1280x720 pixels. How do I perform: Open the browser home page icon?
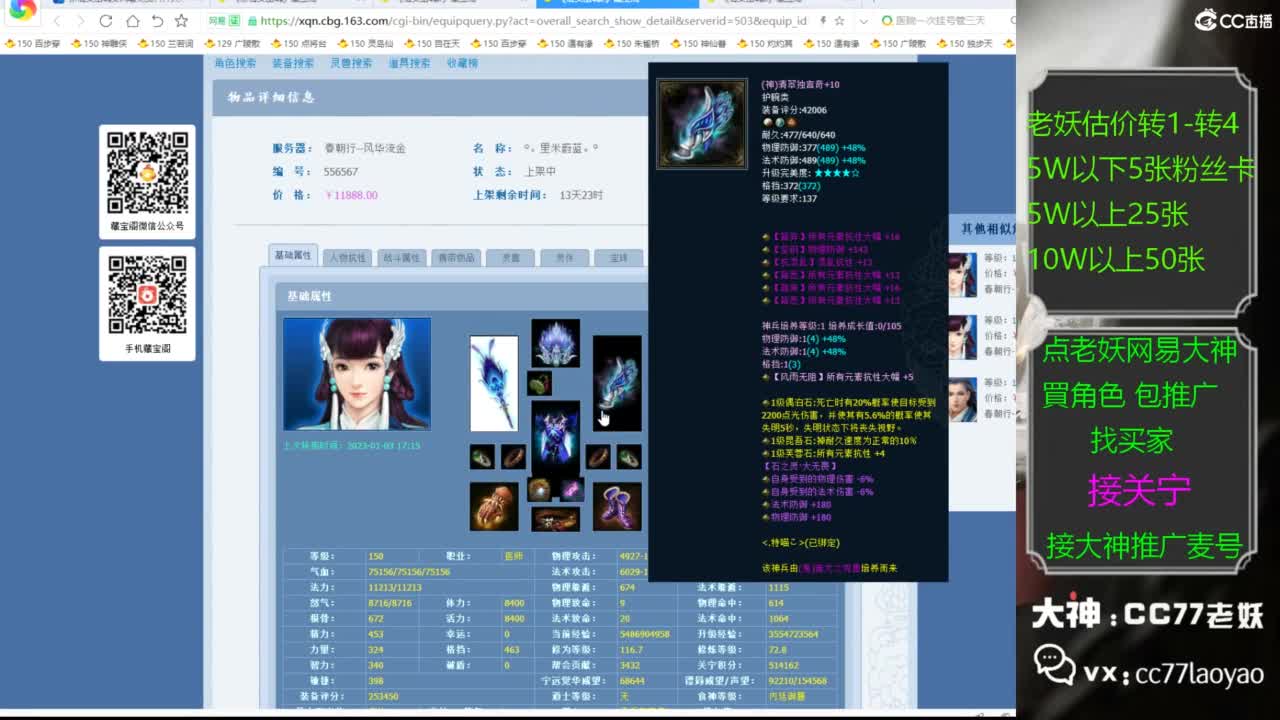pyautogui.click(x=132, y=21)
